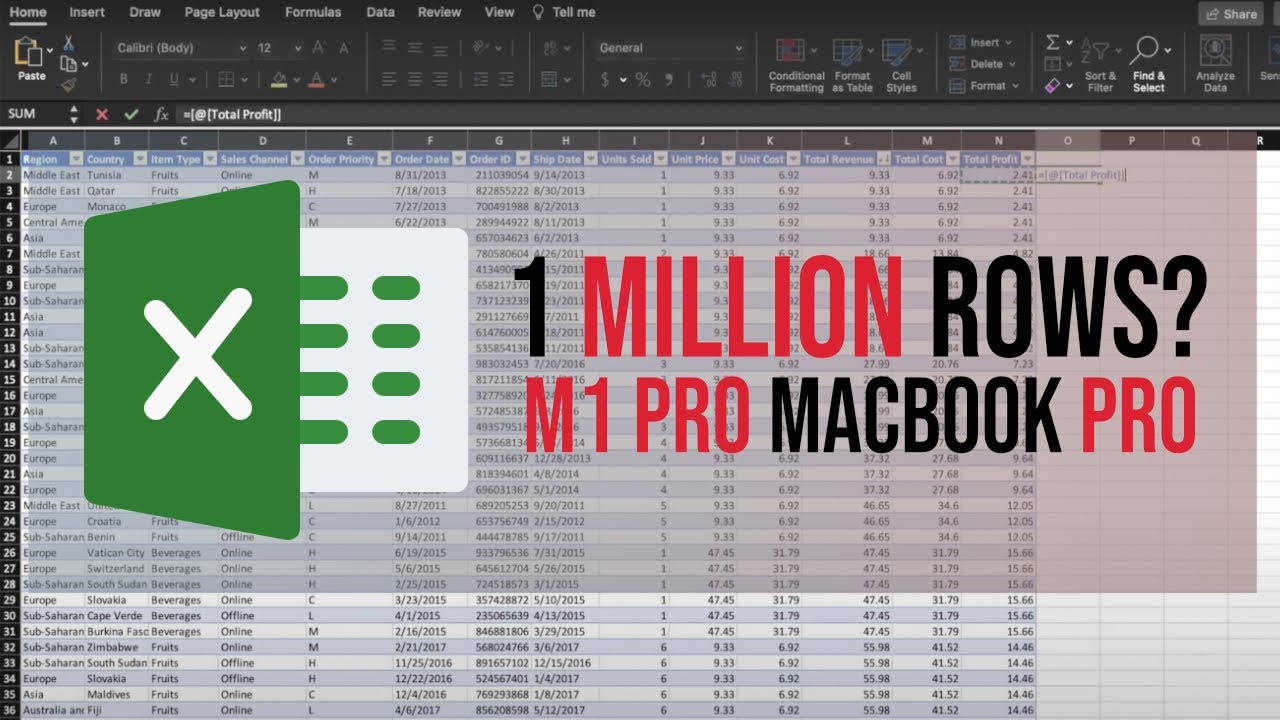Open the Insert Function fx
This screenshot has height=720, width=1280.
coord(161,114)
